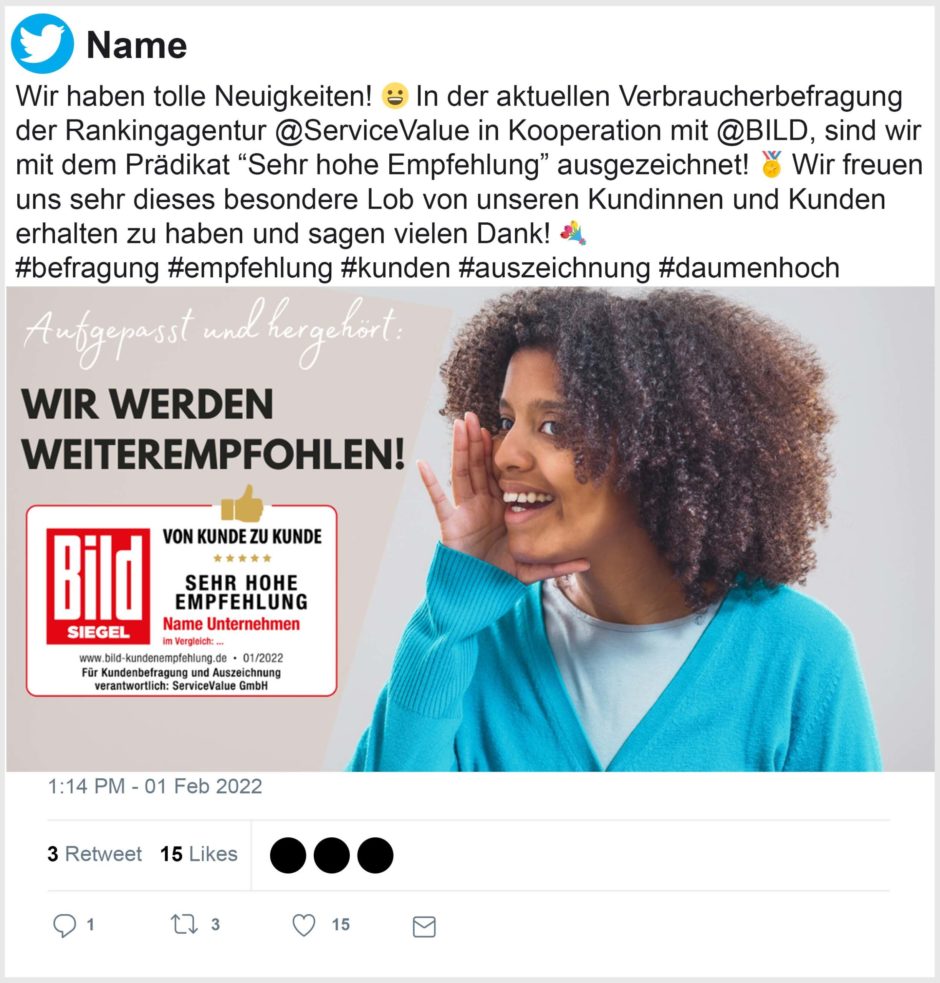Click the first black liker avatar circle

click(x=288, y=855)
